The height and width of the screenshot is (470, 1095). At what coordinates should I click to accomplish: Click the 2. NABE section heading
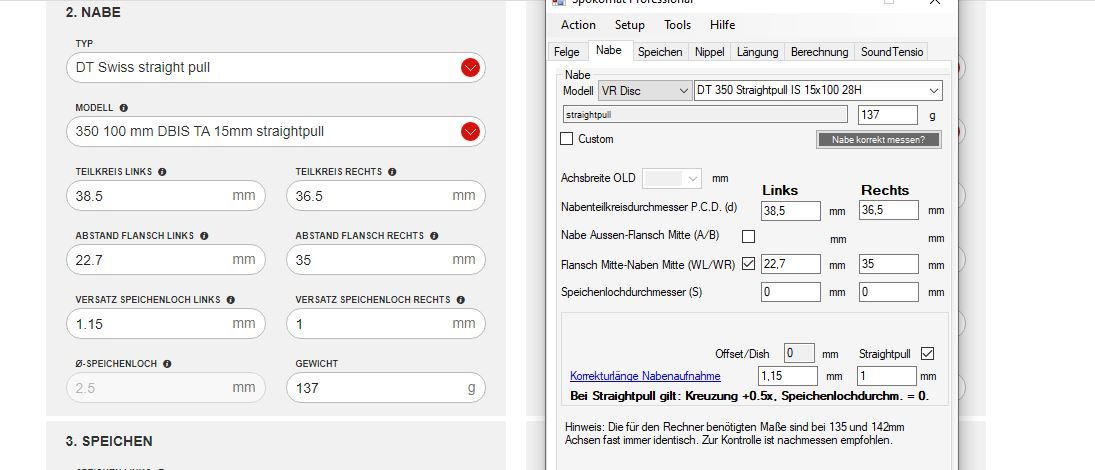pos(93,13)
